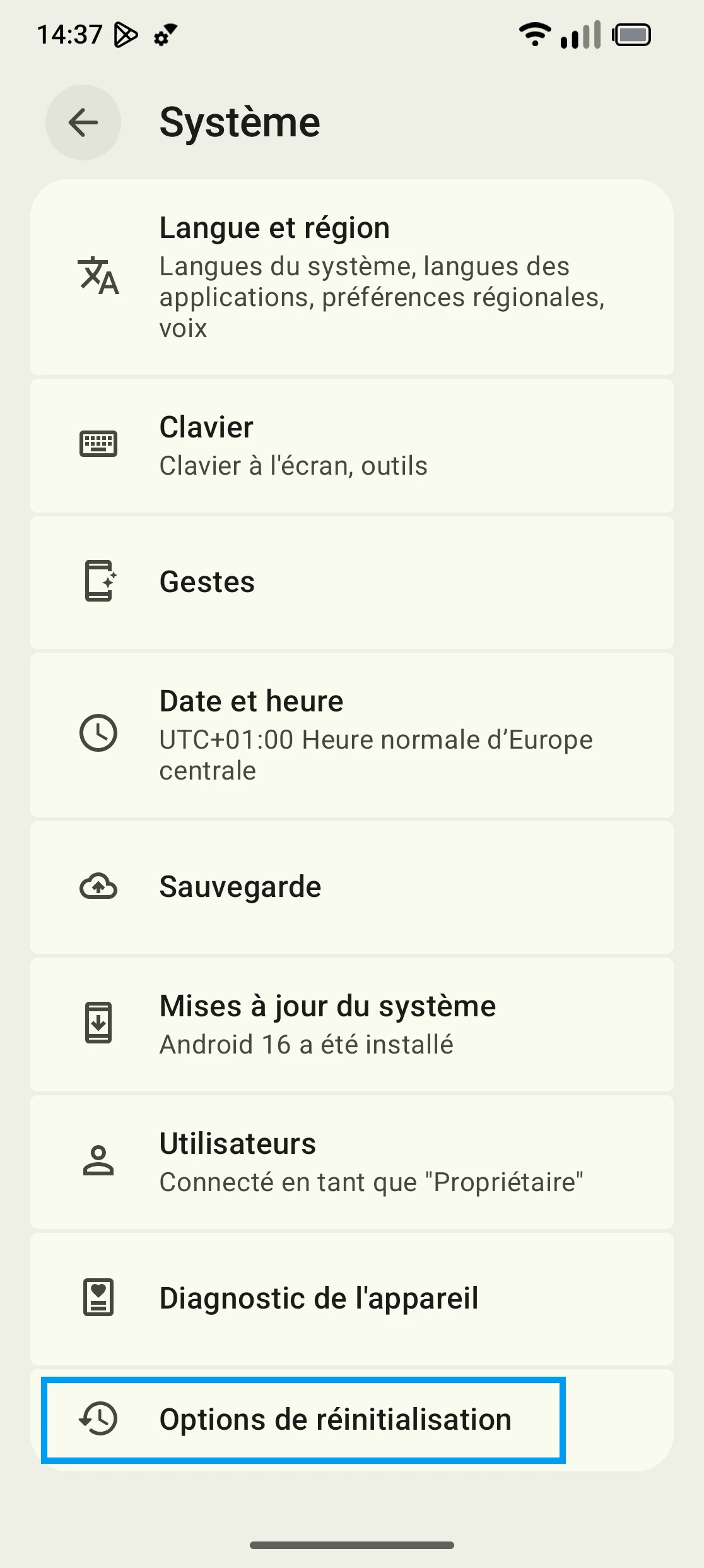Open Options de réinitialisation

click(x=334, y=1420)
